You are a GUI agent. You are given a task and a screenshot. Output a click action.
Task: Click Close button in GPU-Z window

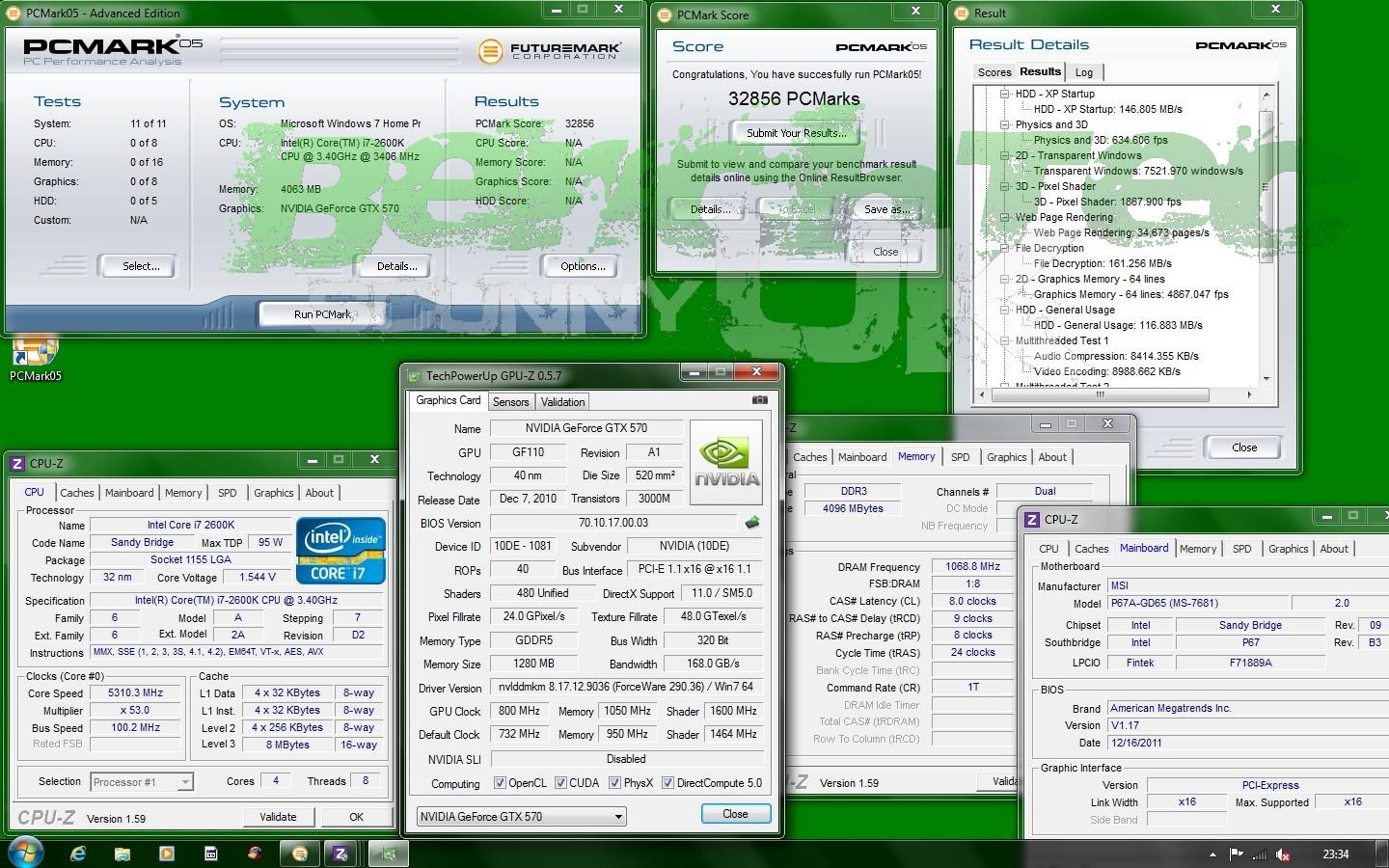[x=735, y=814]
